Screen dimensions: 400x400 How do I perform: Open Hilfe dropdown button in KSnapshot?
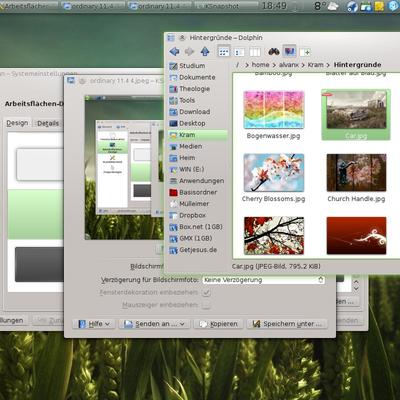(x=94, y=324)
